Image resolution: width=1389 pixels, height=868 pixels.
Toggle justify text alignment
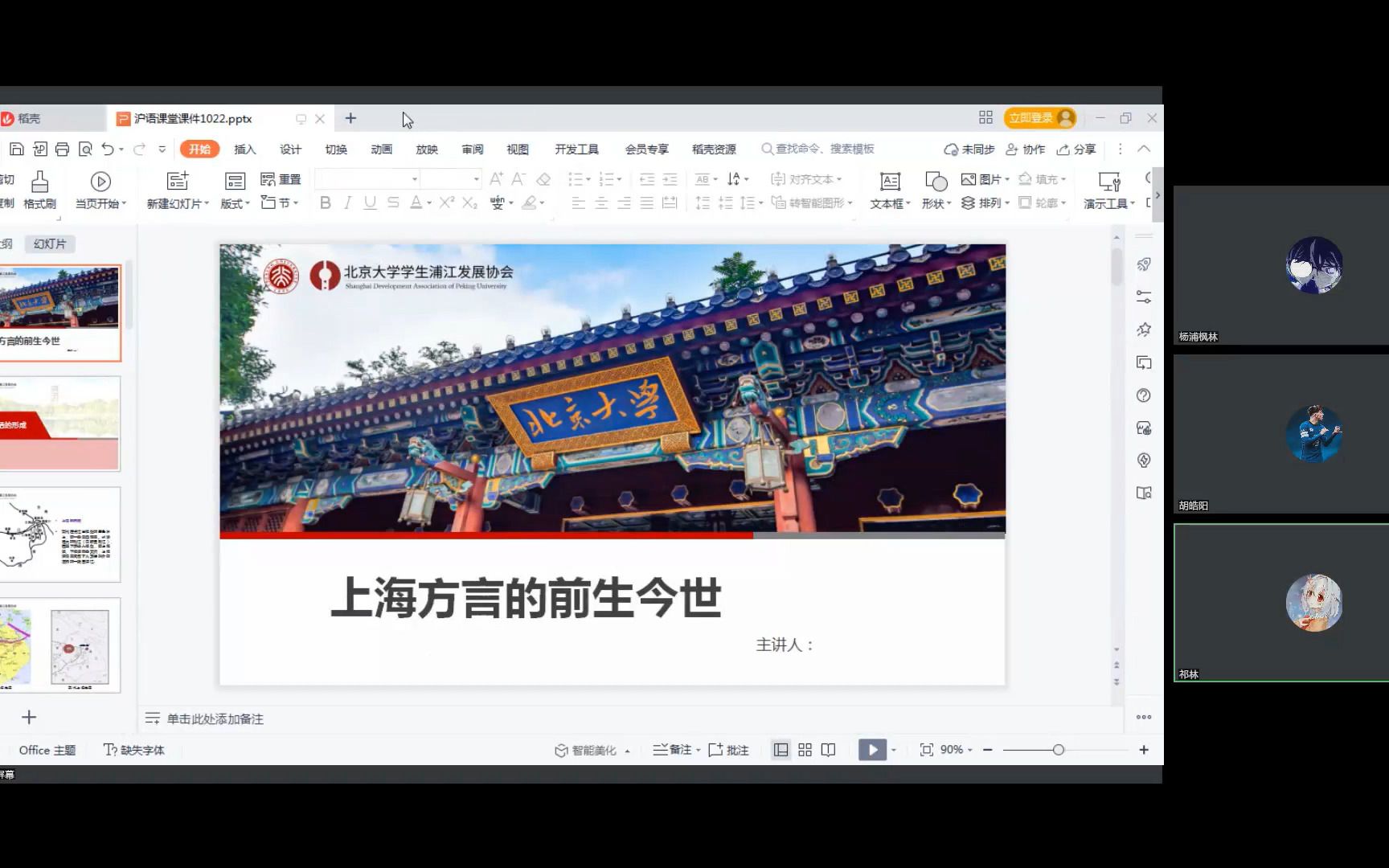(646, 203)
